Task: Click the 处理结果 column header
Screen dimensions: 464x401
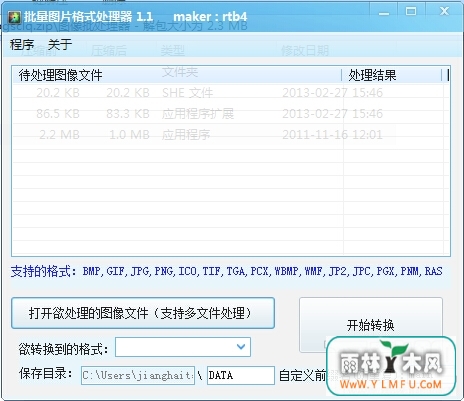Action: coord(392,75)
